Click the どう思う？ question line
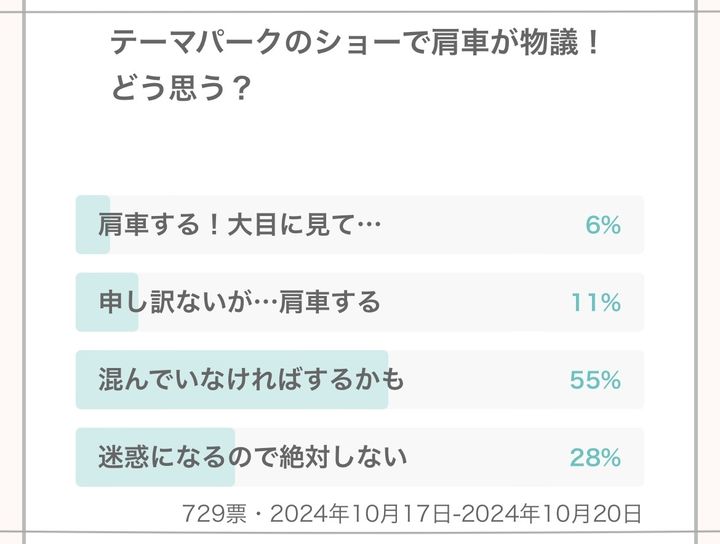Screen dimensions: 720x544 click(x=180, y=90)
